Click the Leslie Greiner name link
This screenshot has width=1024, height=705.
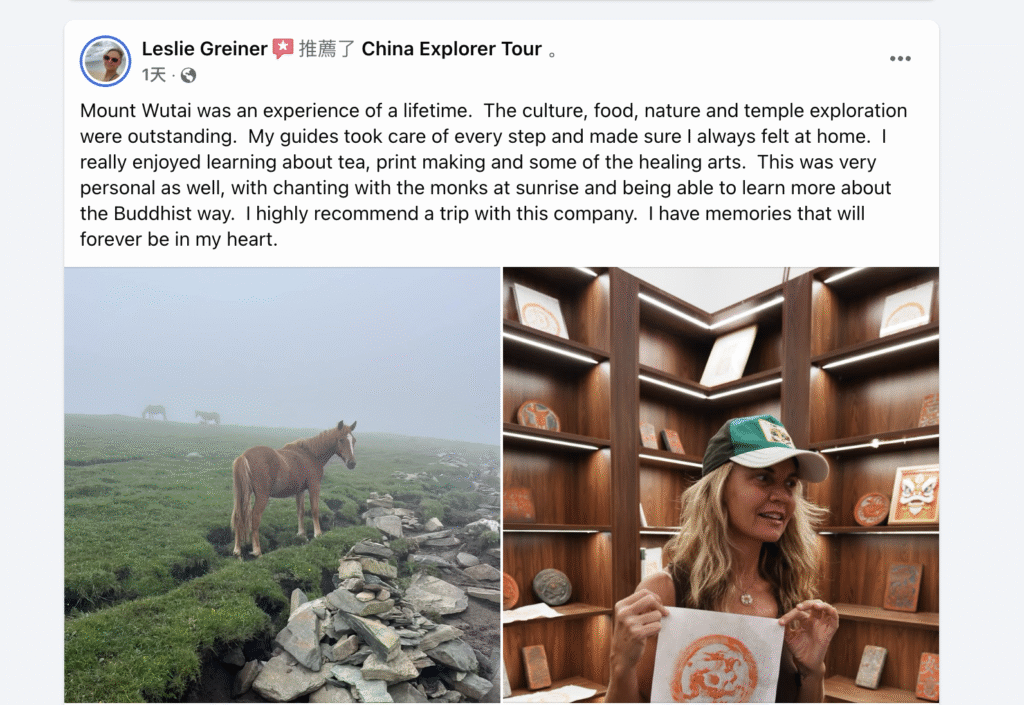pos(204,49)
